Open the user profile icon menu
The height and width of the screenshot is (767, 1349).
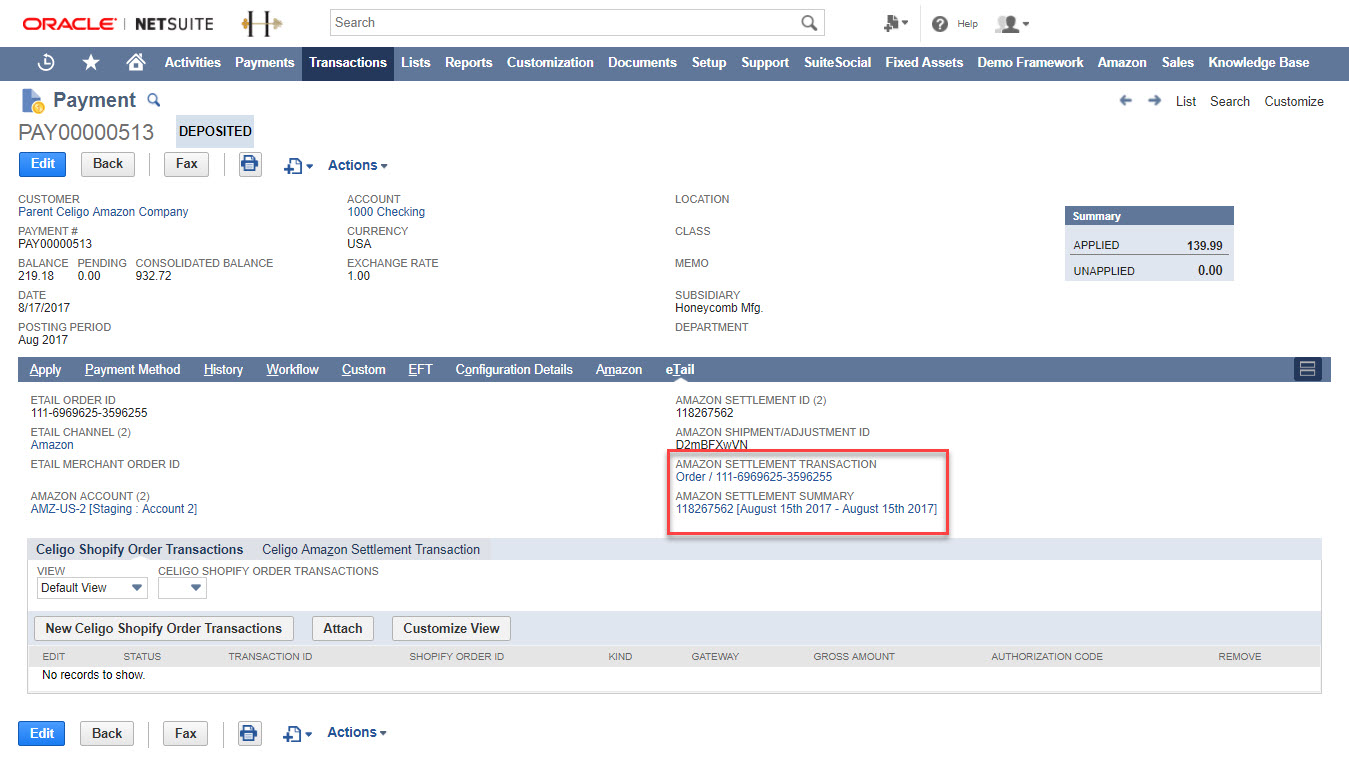[x=1013, y=24]
